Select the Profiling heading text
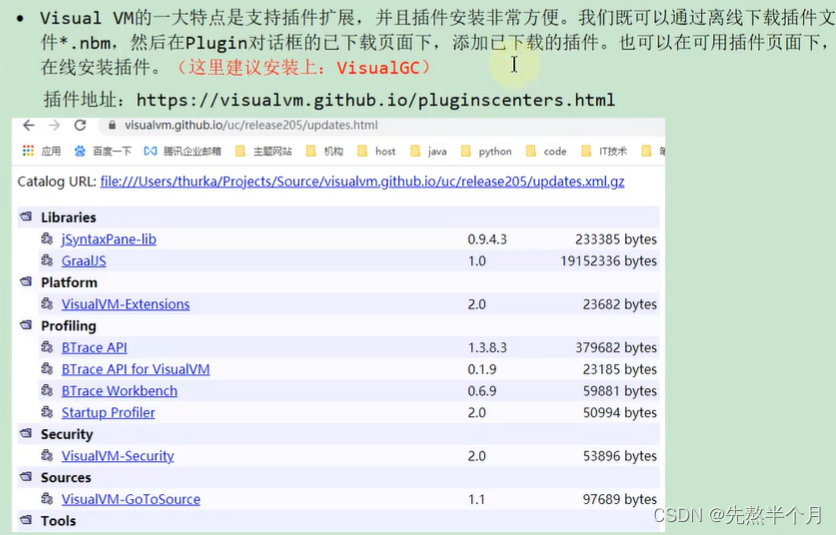 click(x=68, y=326)
